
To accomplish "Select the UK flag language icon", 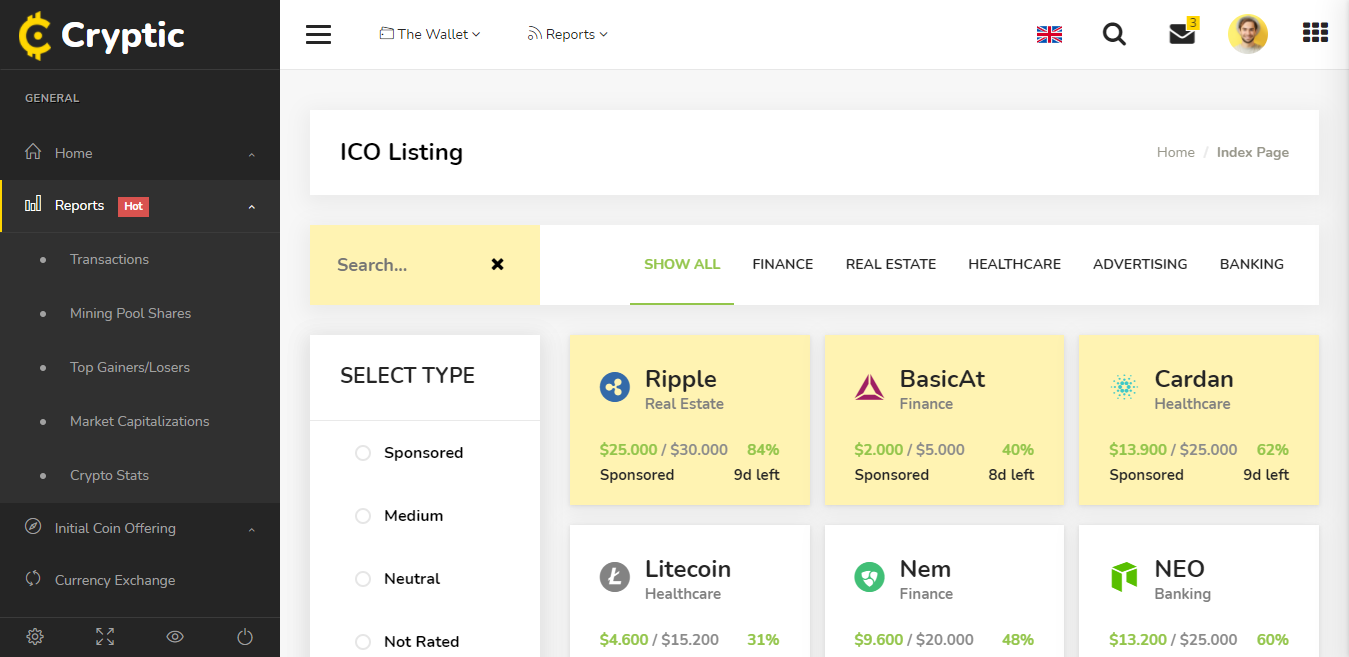I will [x=1049, y=35].
